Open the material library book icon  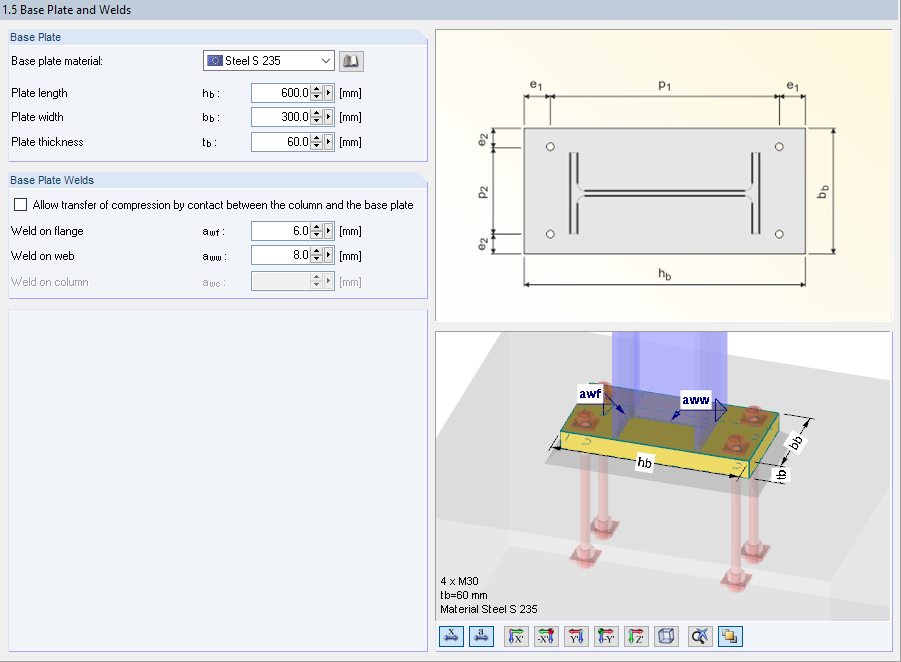[x=350, y=61]
